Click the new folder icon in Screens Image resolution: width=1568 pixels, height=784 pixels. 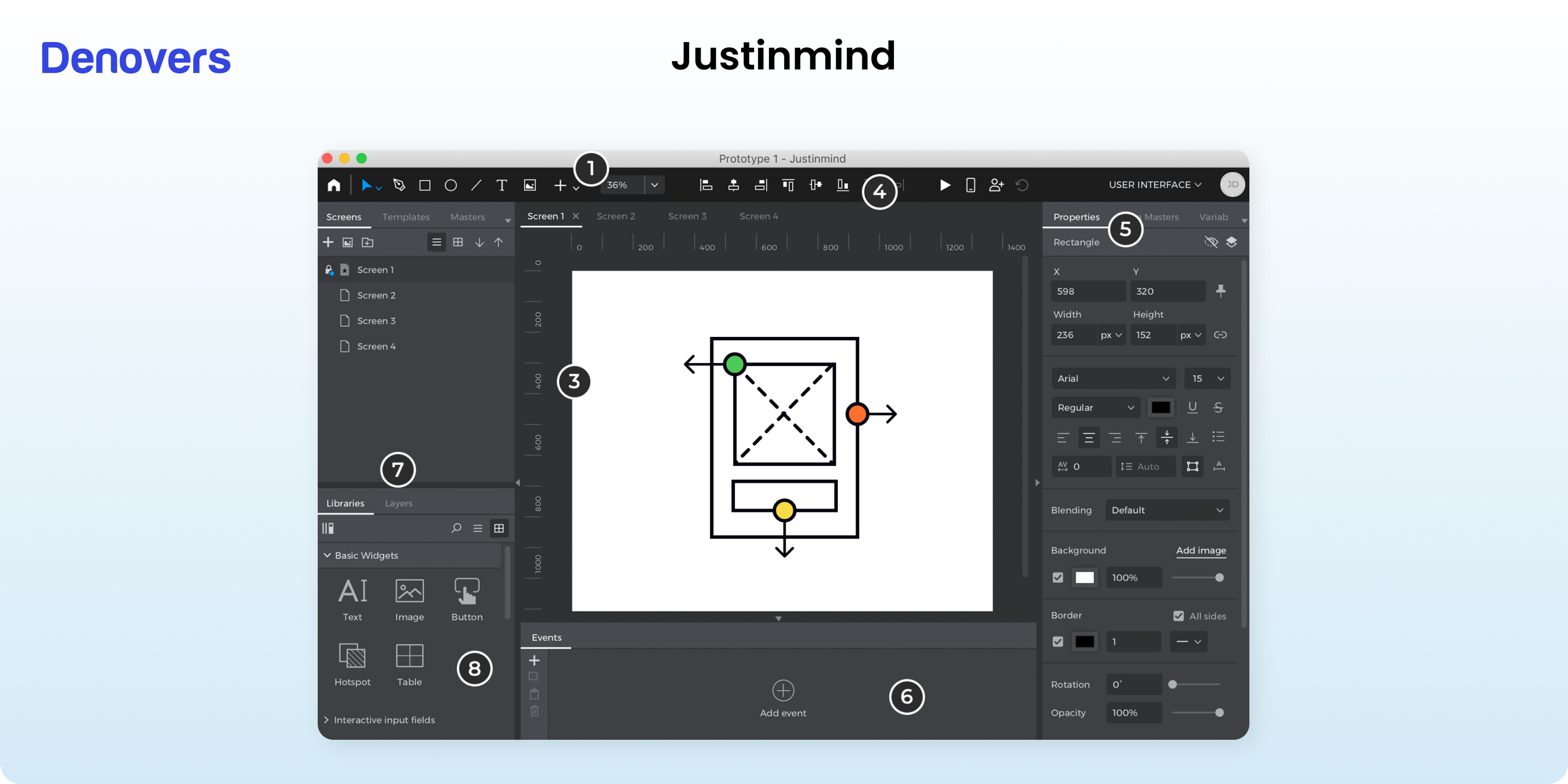tap(367, 242)
